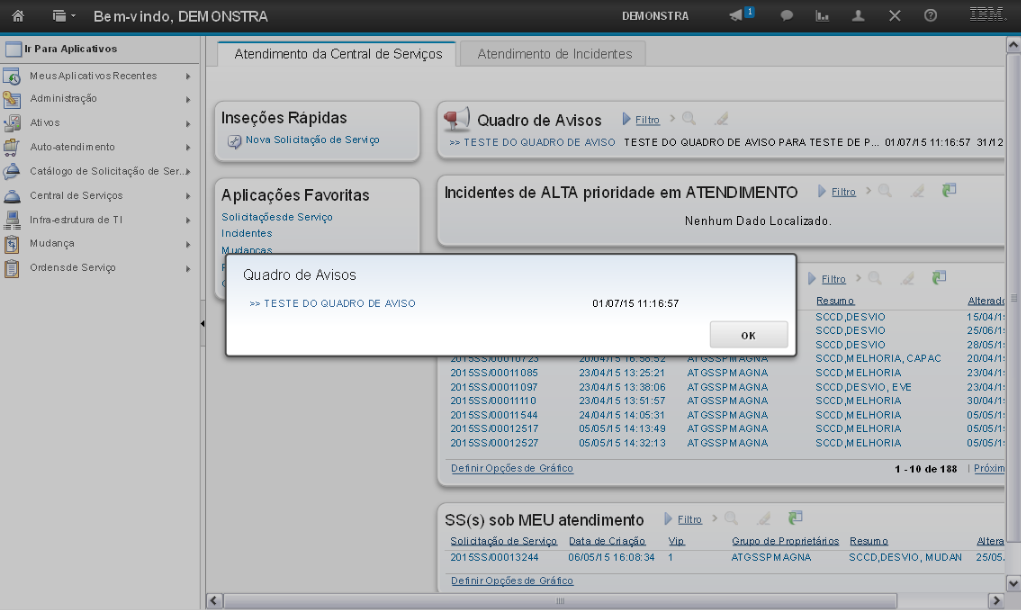Viewport: 1021px width, 610px height.
Task: Switch to Atendimento de Incidentes tab
Action: point(554,54)
